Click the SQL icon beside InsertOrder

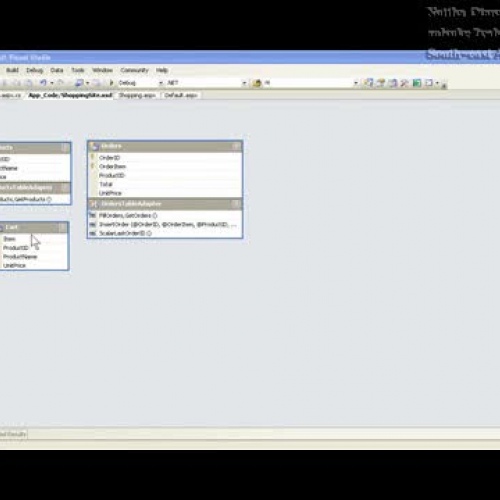[93, 225]
